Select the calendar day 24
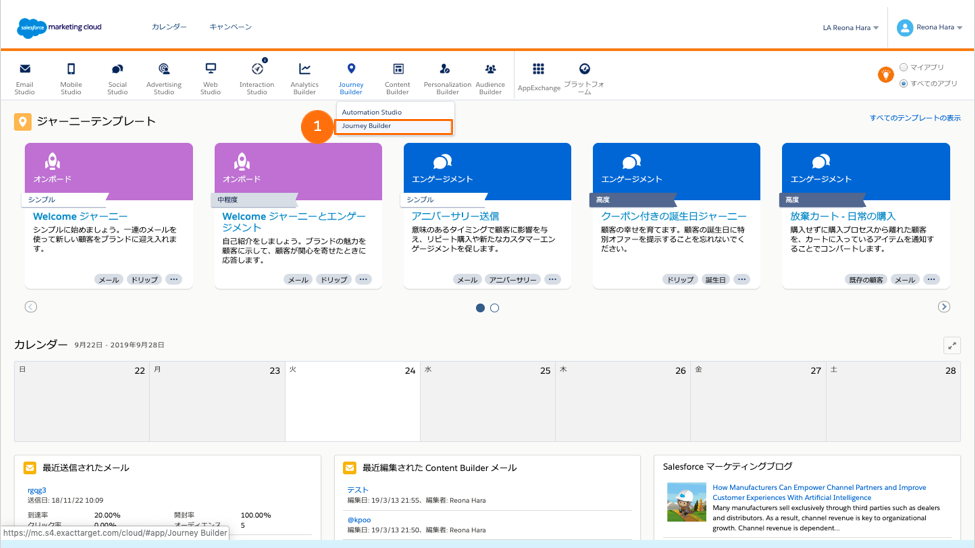The height and width of the screenshot is (548, 975). tap(353, 401)
